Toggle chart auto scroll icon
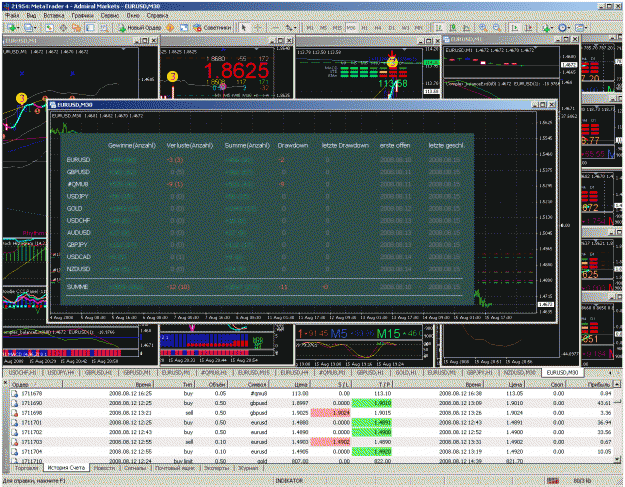This screenshot has height=487, width=625. [515, 27]
